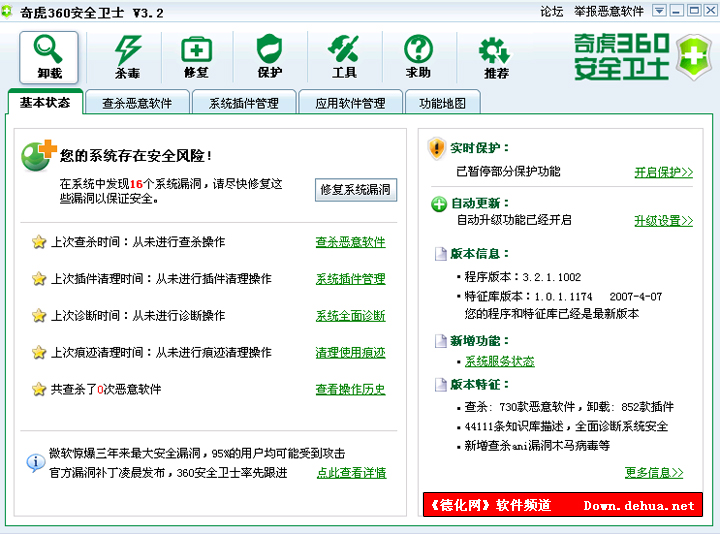
Task: Select the 杀毒 lightning bolt icon
Action: coord(127,57)
